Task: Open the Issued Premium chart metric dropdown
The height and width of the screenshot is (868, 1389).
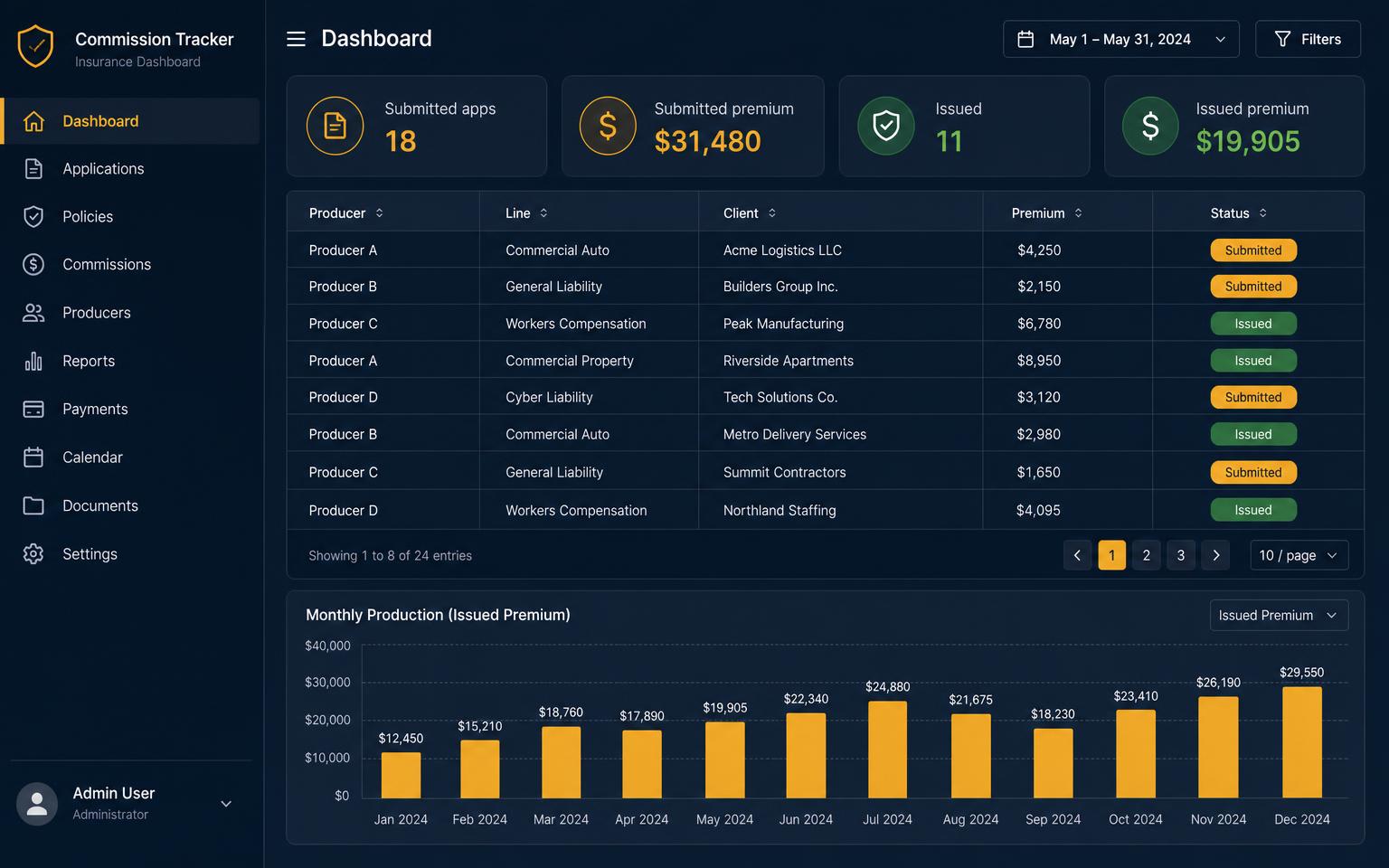Action: coord(1279,615)
